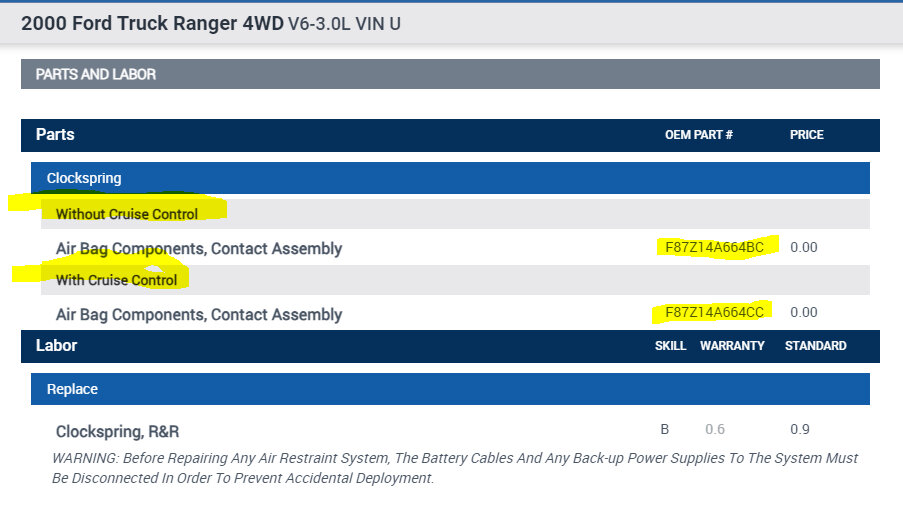Select the With Cruise Control row
903x516 pixels.
pos(116,280)
